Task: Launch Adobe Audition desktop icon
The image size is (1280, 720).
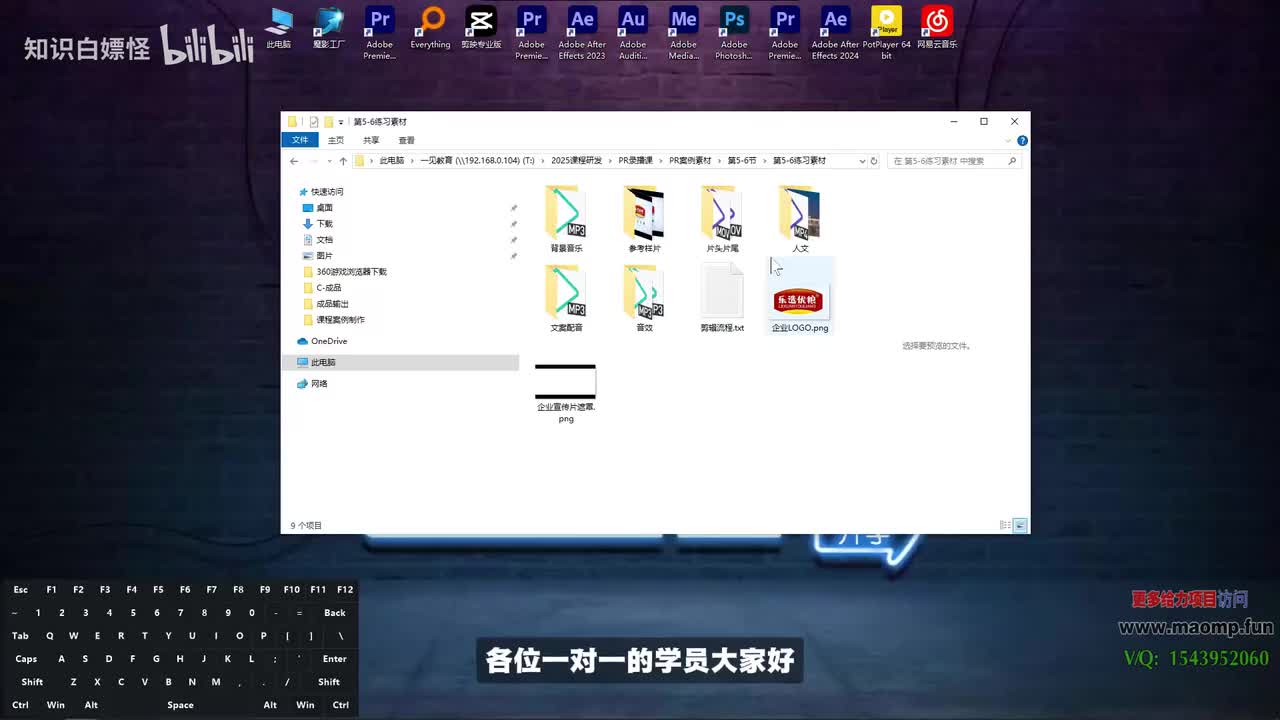Action: point(633,32)
